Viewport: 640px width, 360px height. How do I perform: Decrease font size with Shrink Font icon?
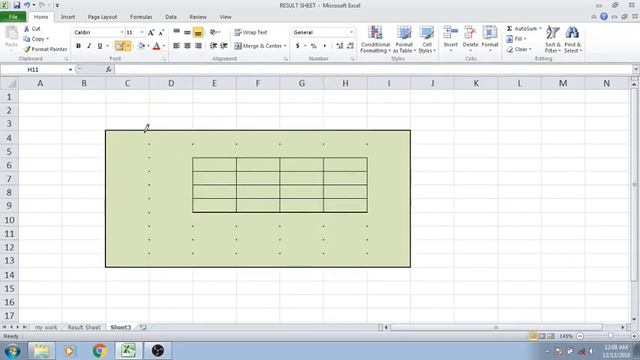(x=161, y=32)
